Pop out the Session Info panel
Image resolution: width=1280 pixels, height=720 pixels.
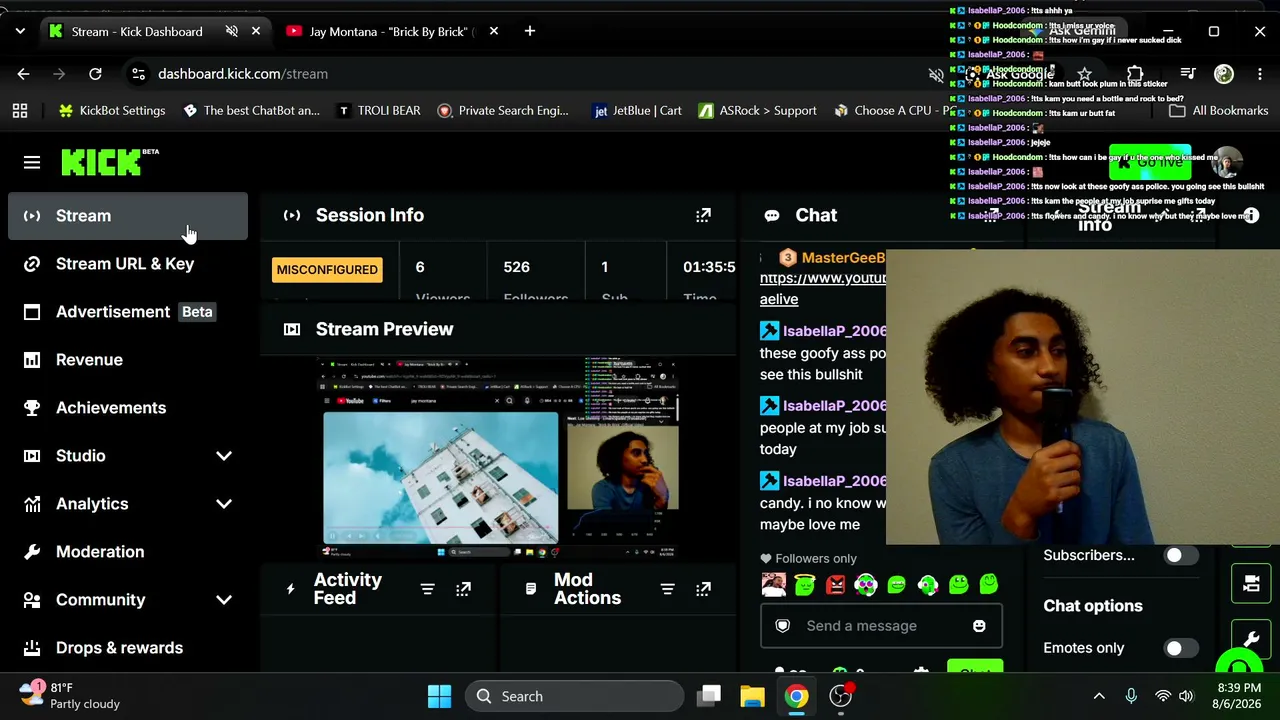click(x=703, y=215)
